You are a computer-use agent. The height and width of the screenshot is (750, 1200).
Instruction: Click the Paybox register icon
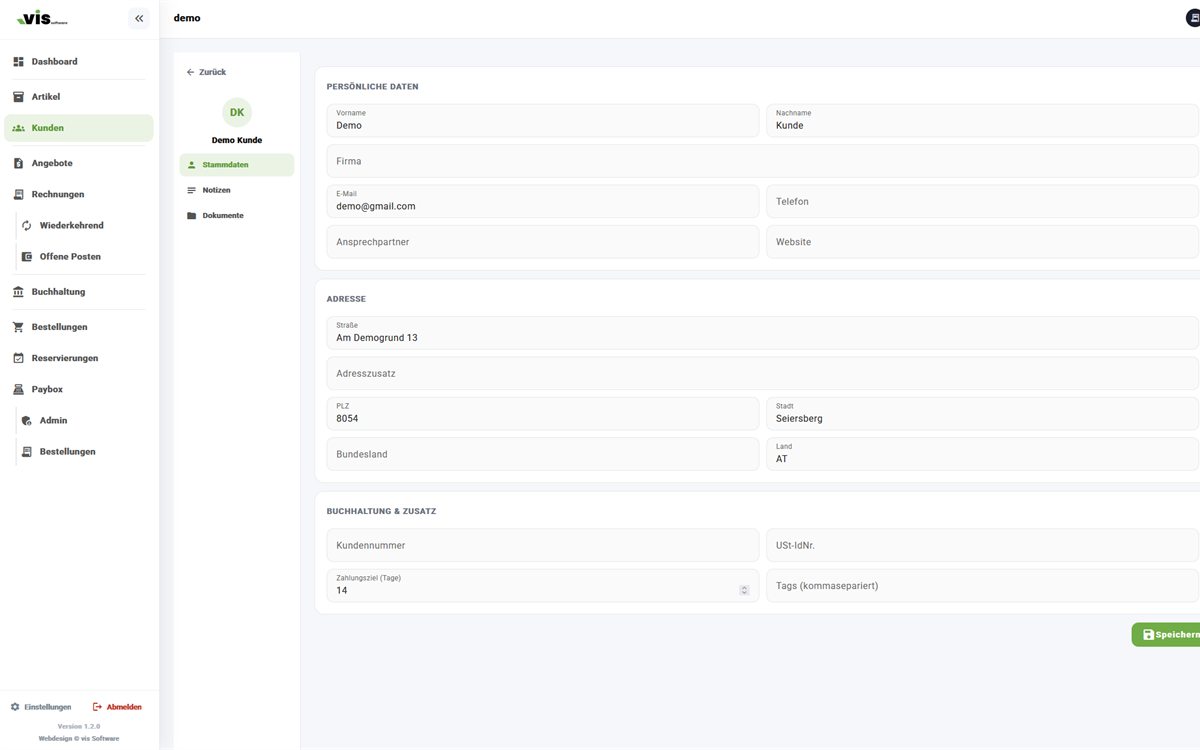18,389
